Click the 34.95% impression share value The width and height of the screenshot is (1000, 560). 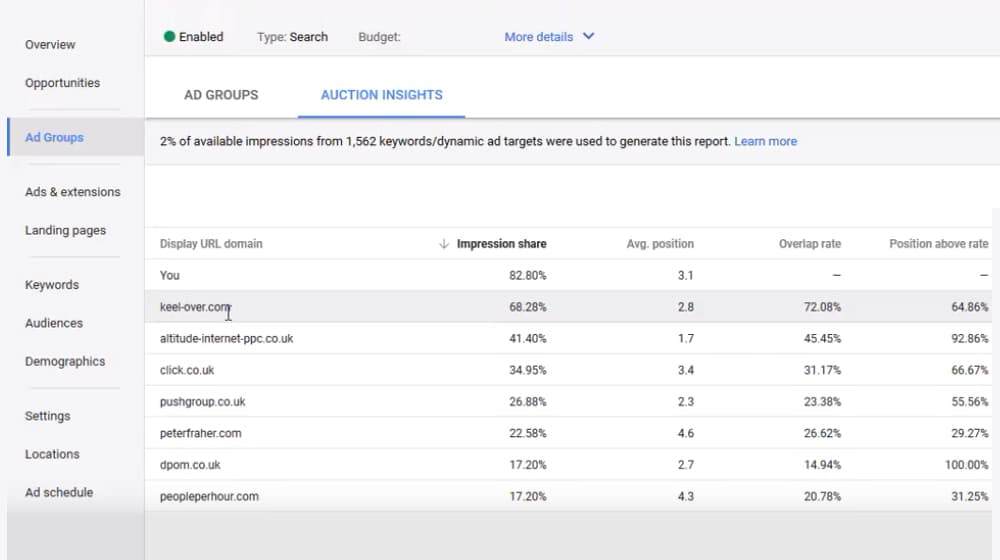(527, 370)
